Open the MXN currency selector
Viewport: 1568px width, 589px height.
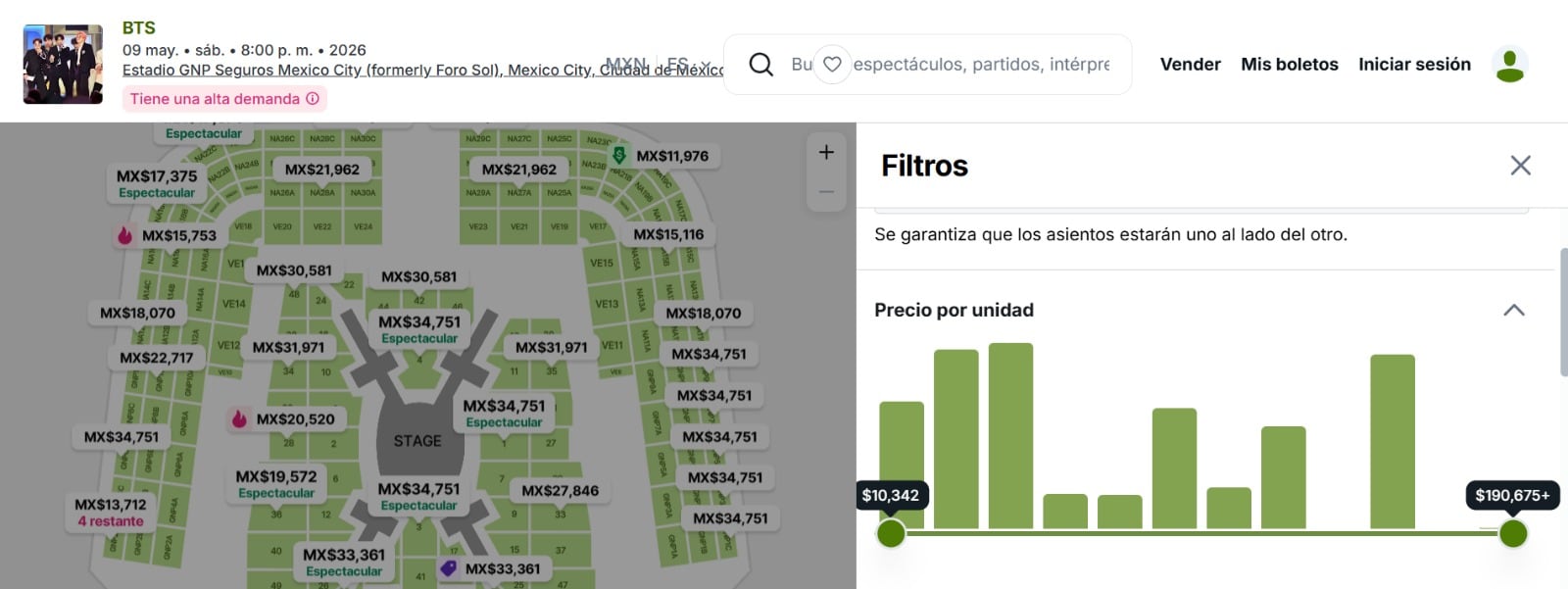click(x=625, y=64)
